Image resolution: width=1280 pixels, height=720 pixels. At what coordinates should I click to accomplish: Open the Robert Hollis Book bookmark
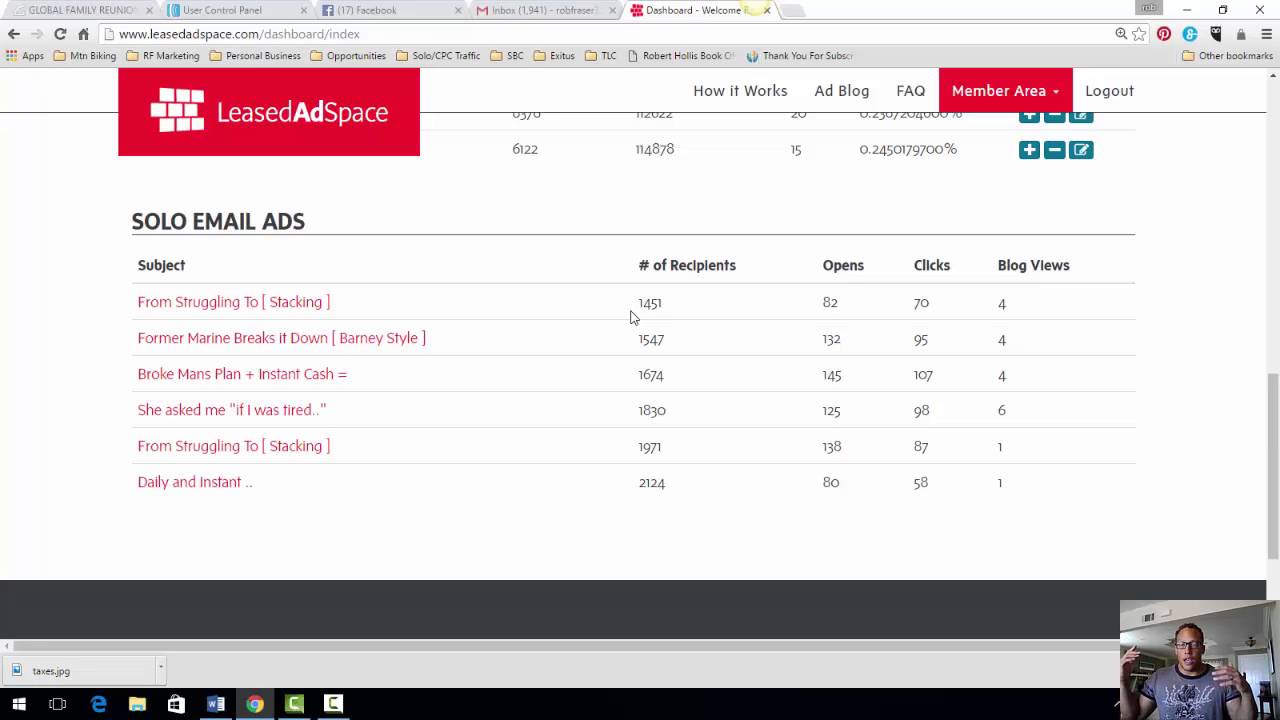tap(681, 56)
